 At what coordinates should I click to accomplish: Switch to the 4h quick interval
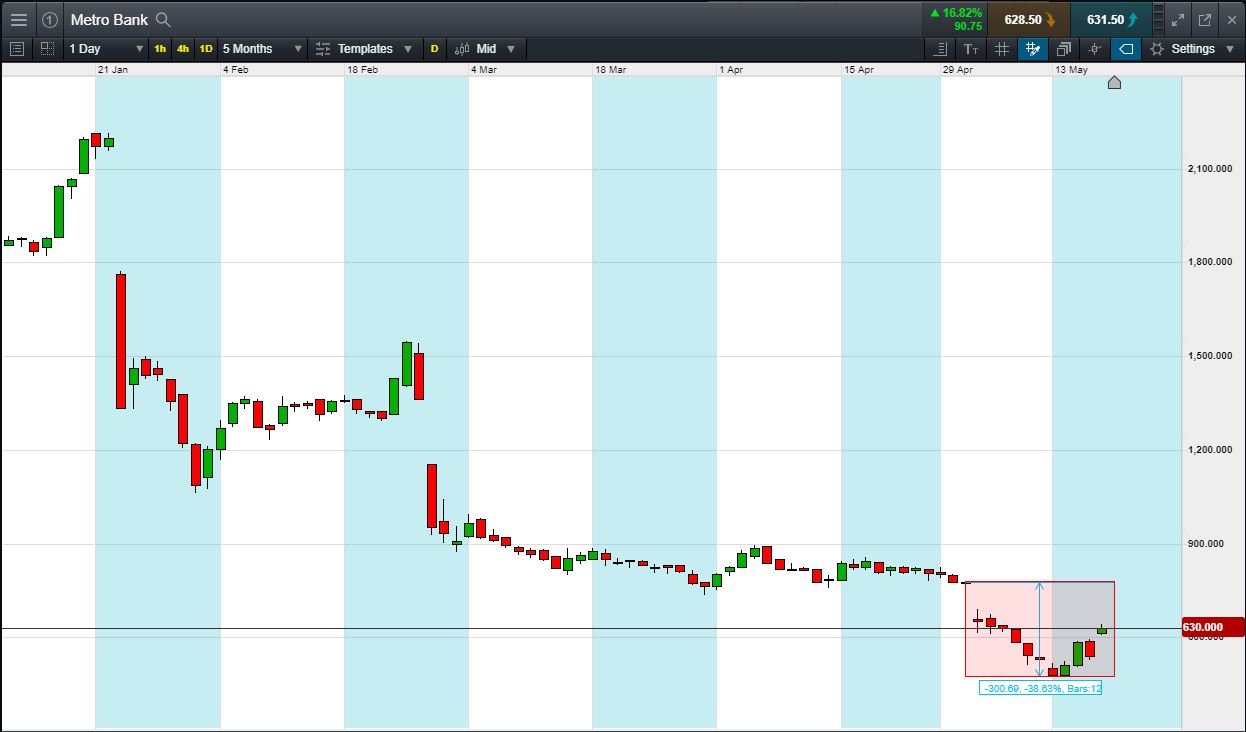click(x=183, y=48)
